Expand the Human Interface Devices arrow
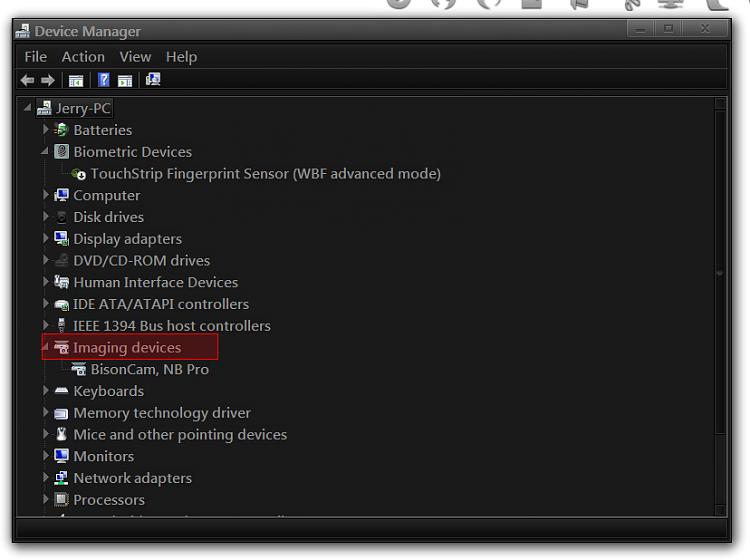 click(x=46, y=282)
